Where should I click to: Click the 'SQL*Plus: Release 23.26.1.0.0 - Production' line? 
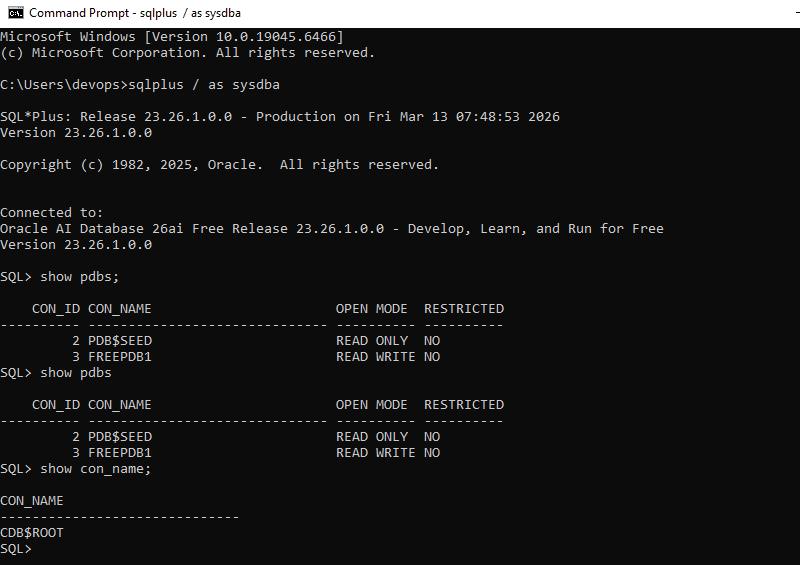coord(280,117)
